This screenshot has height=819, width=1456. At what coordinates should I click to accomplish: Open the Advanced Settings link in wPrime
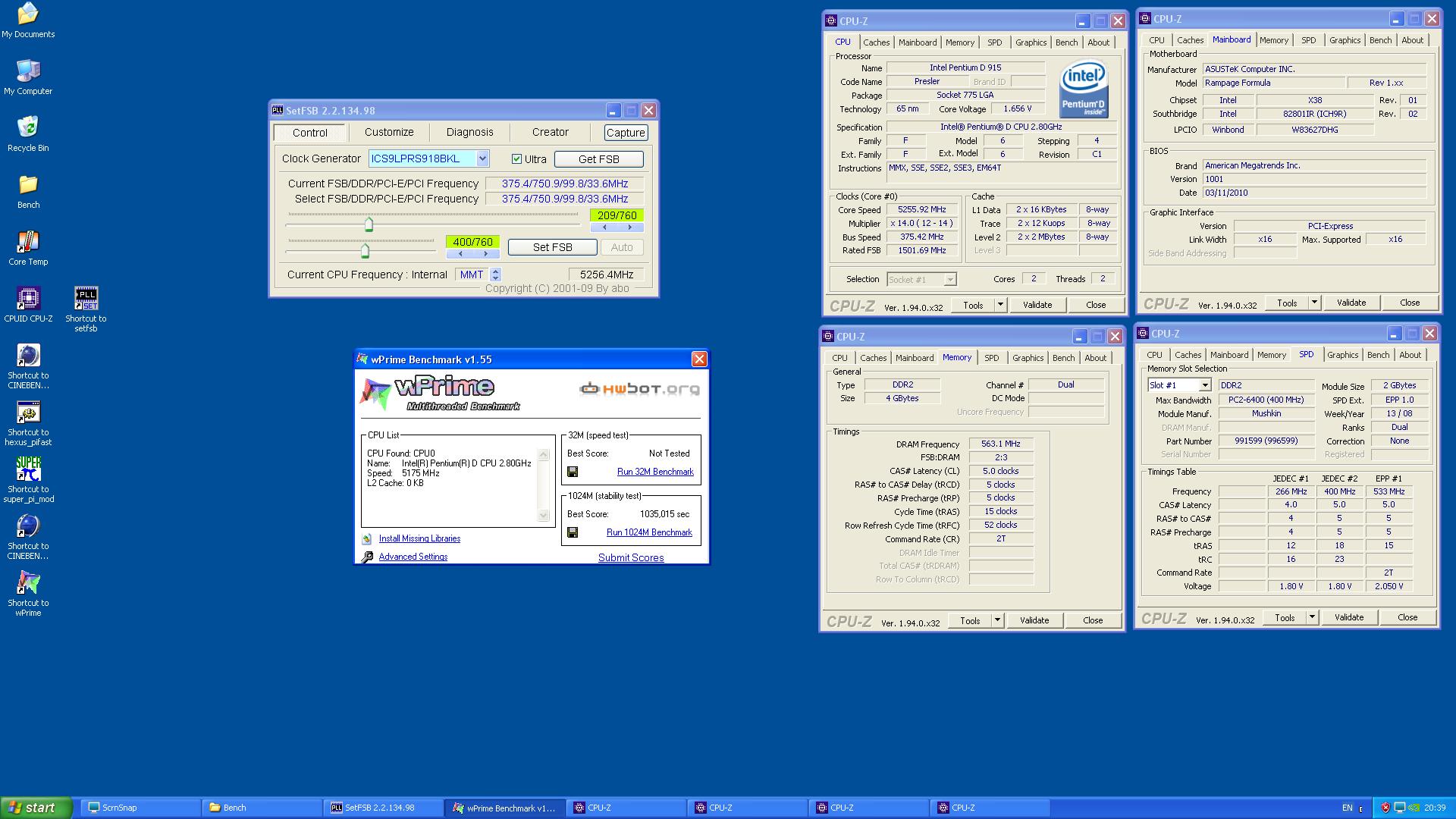click(413, 557)
